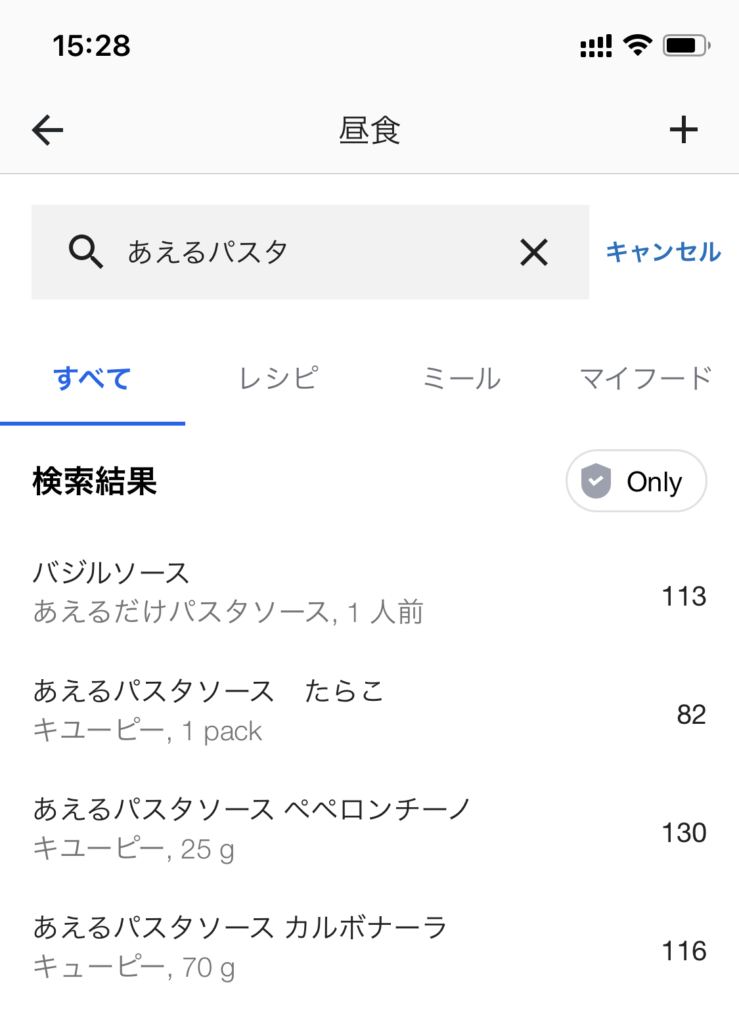This screenshot has width=739, height=1024.
Task: Tap the plus icon to add food
Action: pos(683,130)
